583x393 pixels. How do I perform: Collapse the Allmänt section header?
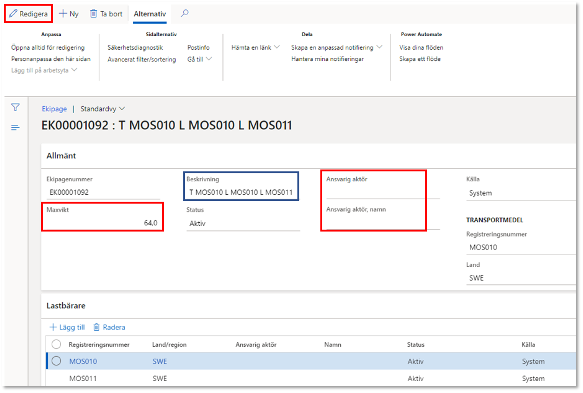[61, 156]
